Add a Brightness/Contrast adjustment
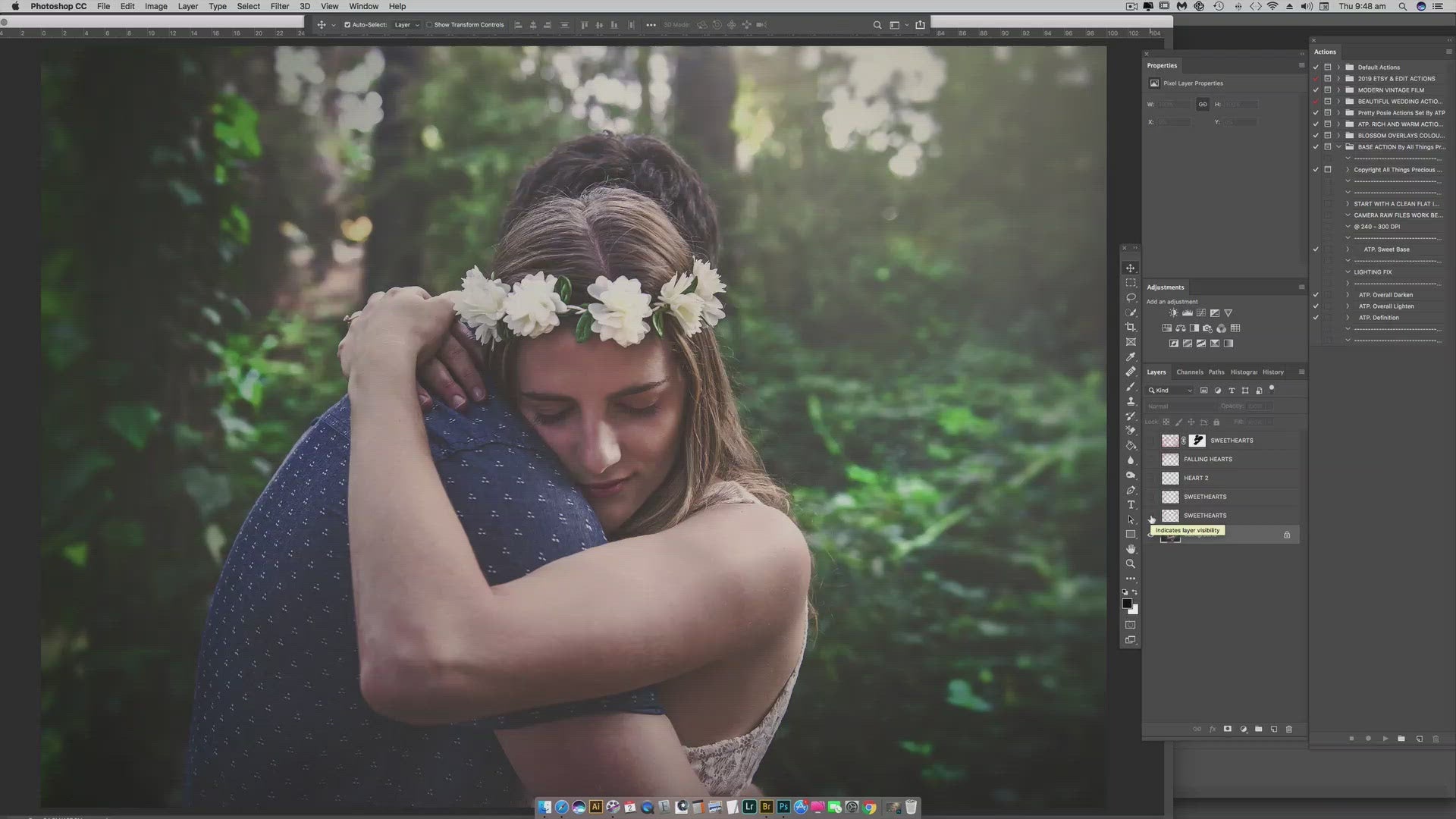Image resolution: width=1456 pixels, height=819 pixels. coord(1173,313)
